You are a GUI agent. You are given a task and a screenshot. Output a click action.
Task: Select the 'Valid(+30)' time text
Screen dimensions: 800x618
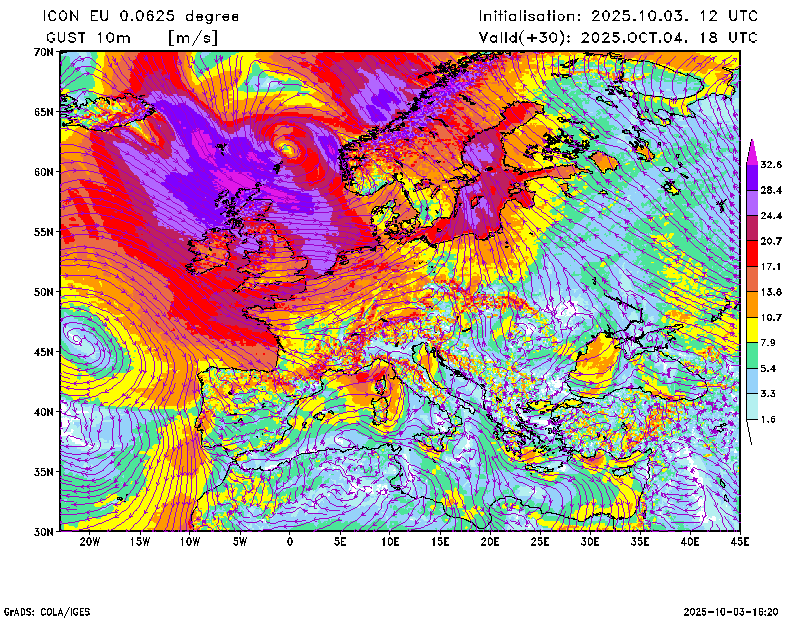click(618, 37)
